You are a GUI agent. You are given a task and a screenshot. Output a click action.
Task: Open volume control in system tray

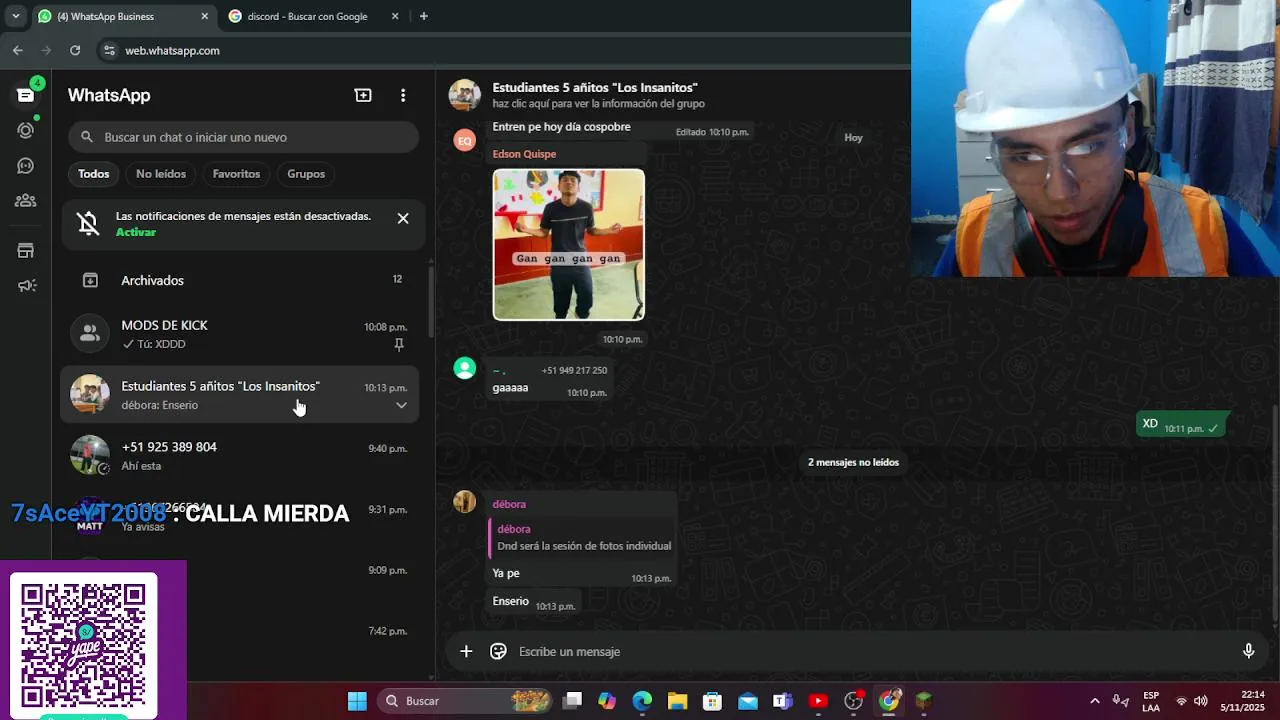(x=1201, y=701)
